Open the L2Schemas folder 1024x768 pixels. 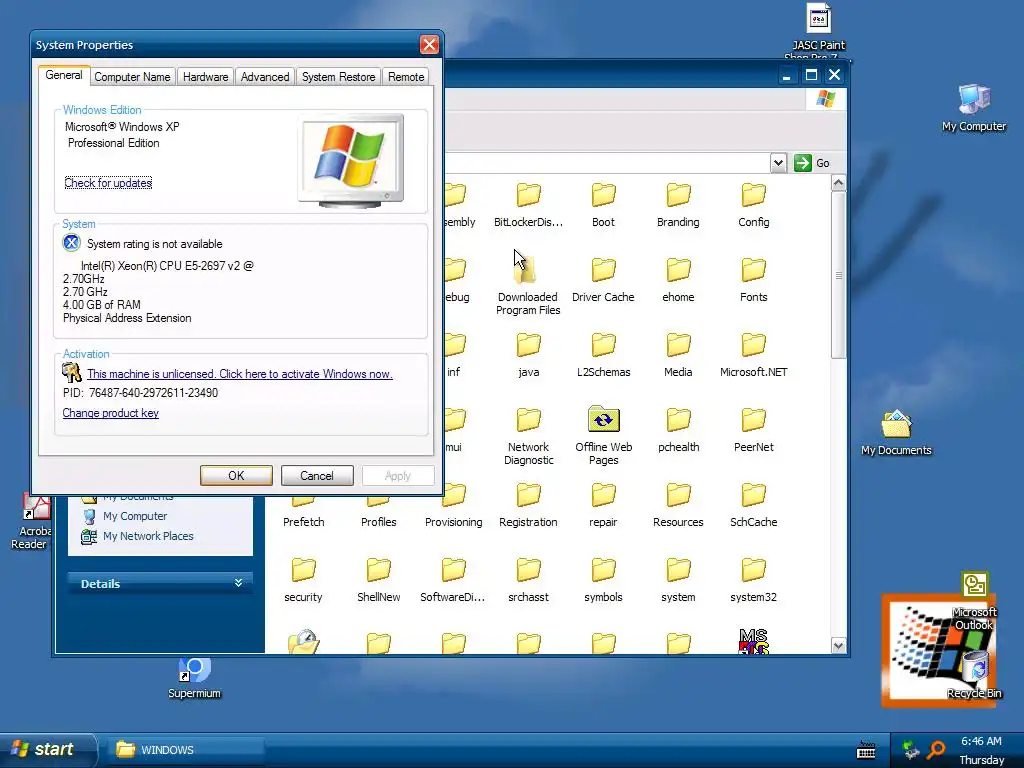click(603, 355)
